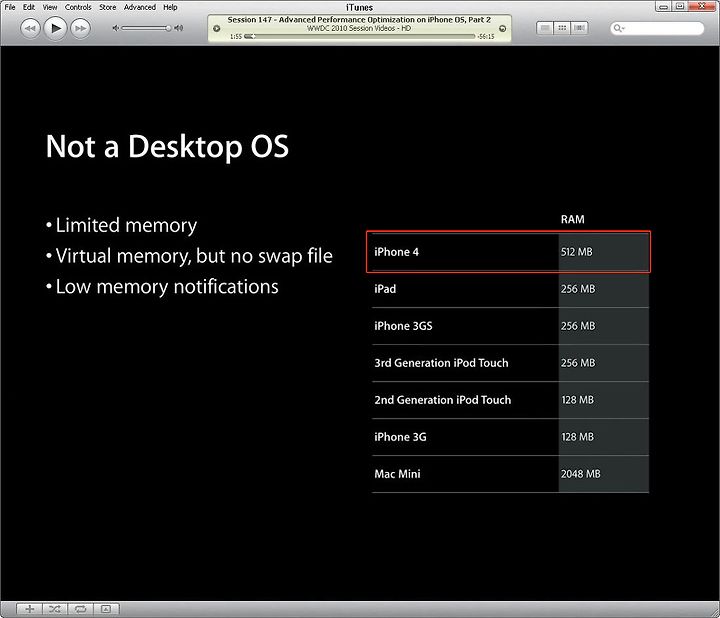Click the elapsed time 1:55 label

point(236,36)
